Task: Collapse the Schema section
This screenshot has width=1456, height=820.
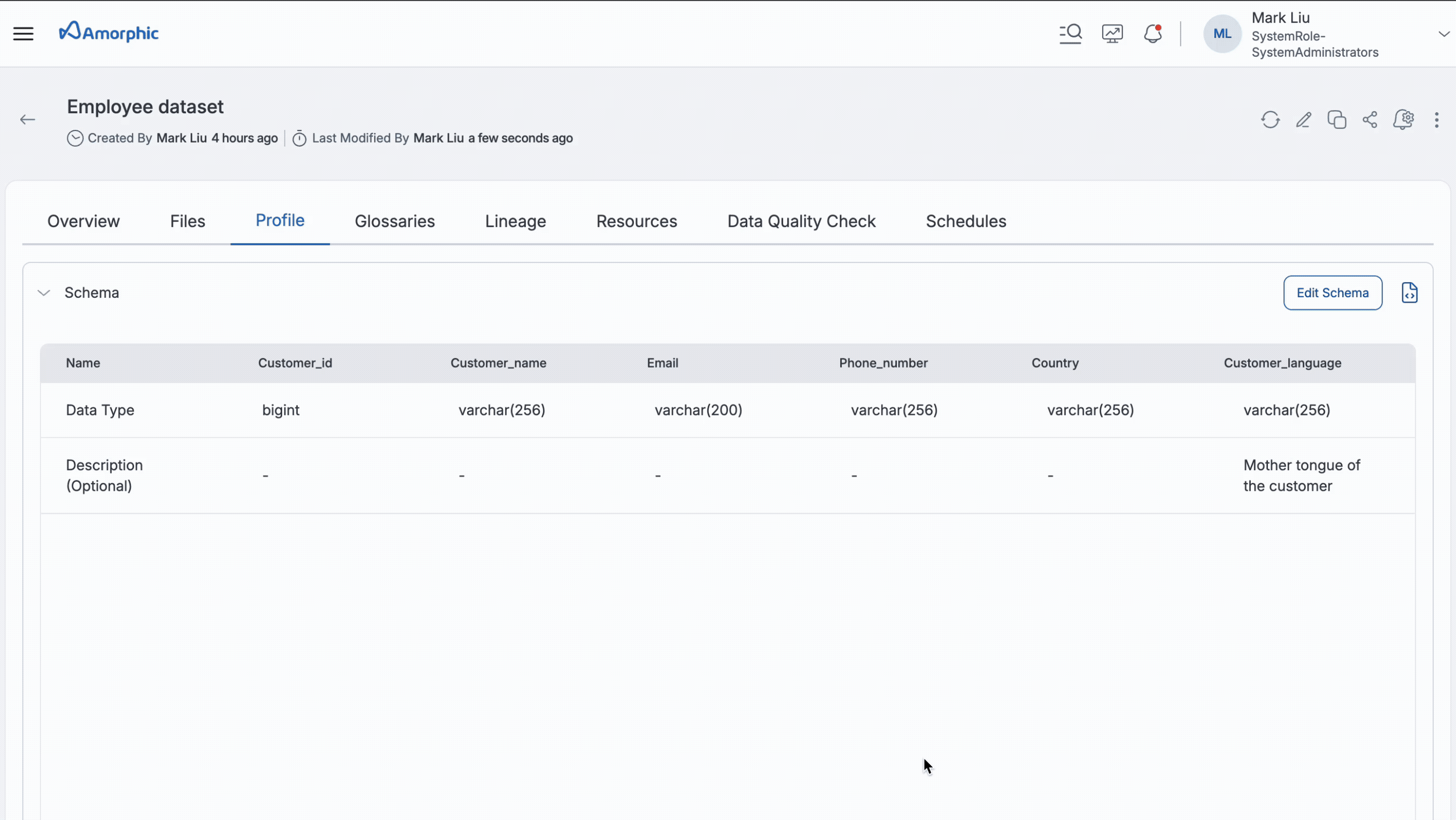Action: tap(43, 293)
